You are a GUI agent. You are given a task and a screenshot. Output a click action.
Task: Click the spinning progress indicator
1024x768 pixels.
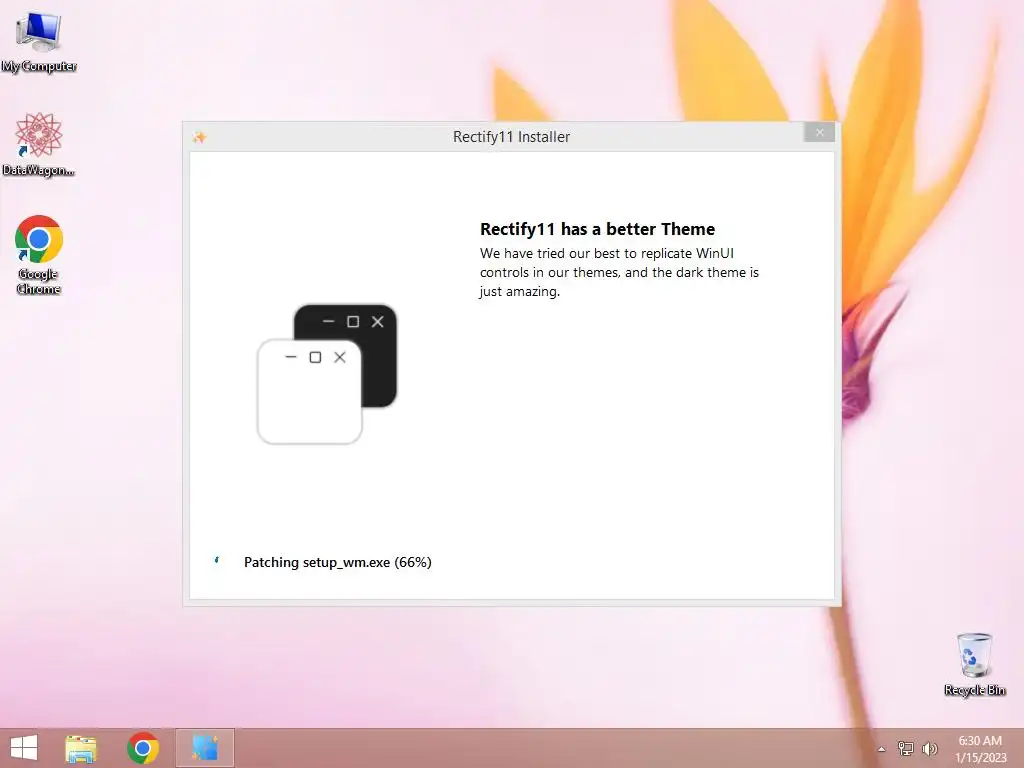(x=217, y=560)
